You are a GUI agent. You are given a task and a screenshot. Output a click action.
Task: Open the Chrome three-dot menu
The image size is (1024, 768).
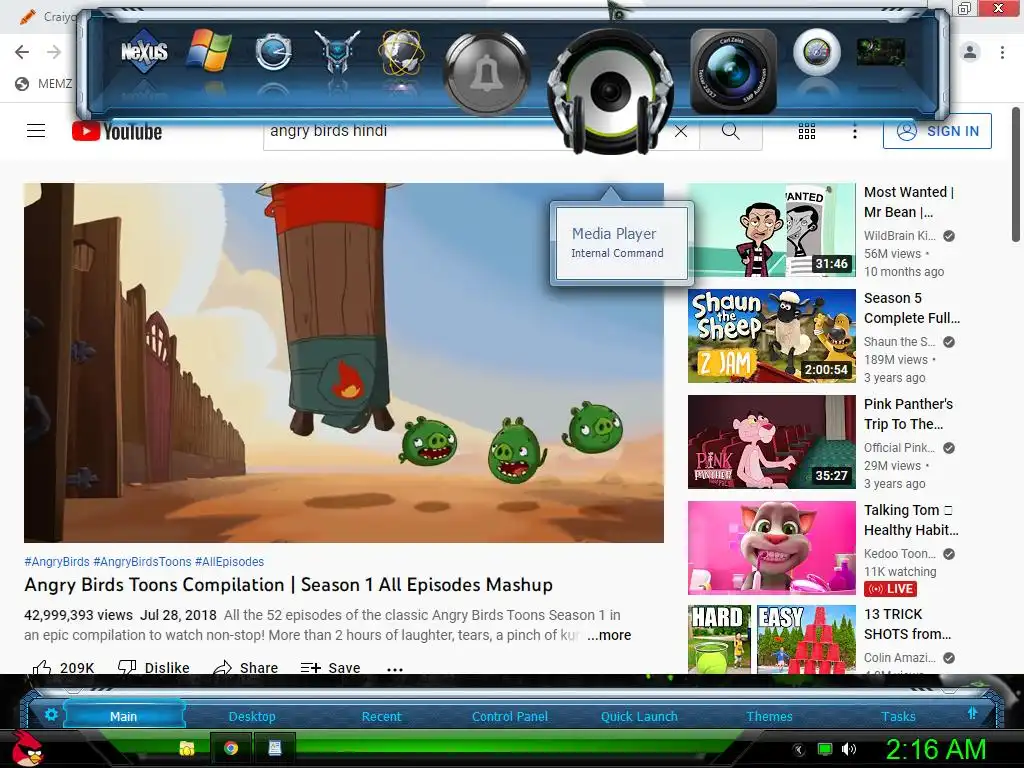click(x=1002, y=52)
